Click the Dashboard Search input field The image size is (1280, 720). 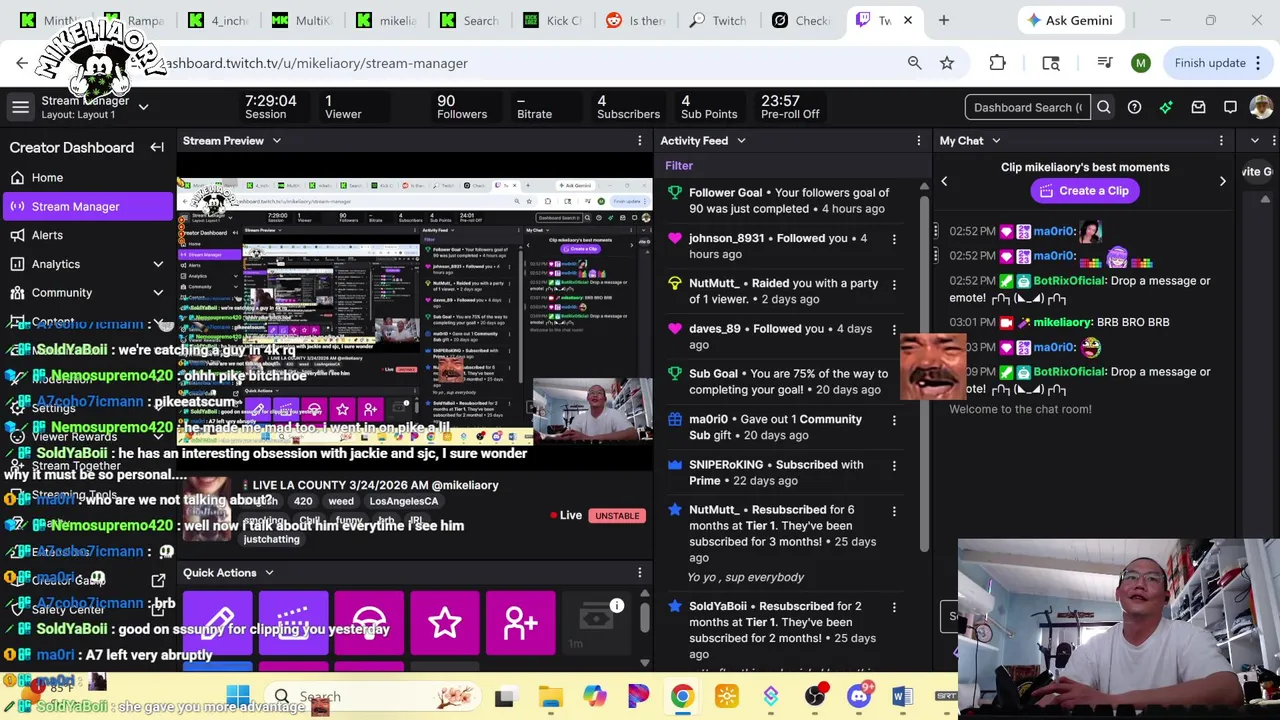(1028, 107)
